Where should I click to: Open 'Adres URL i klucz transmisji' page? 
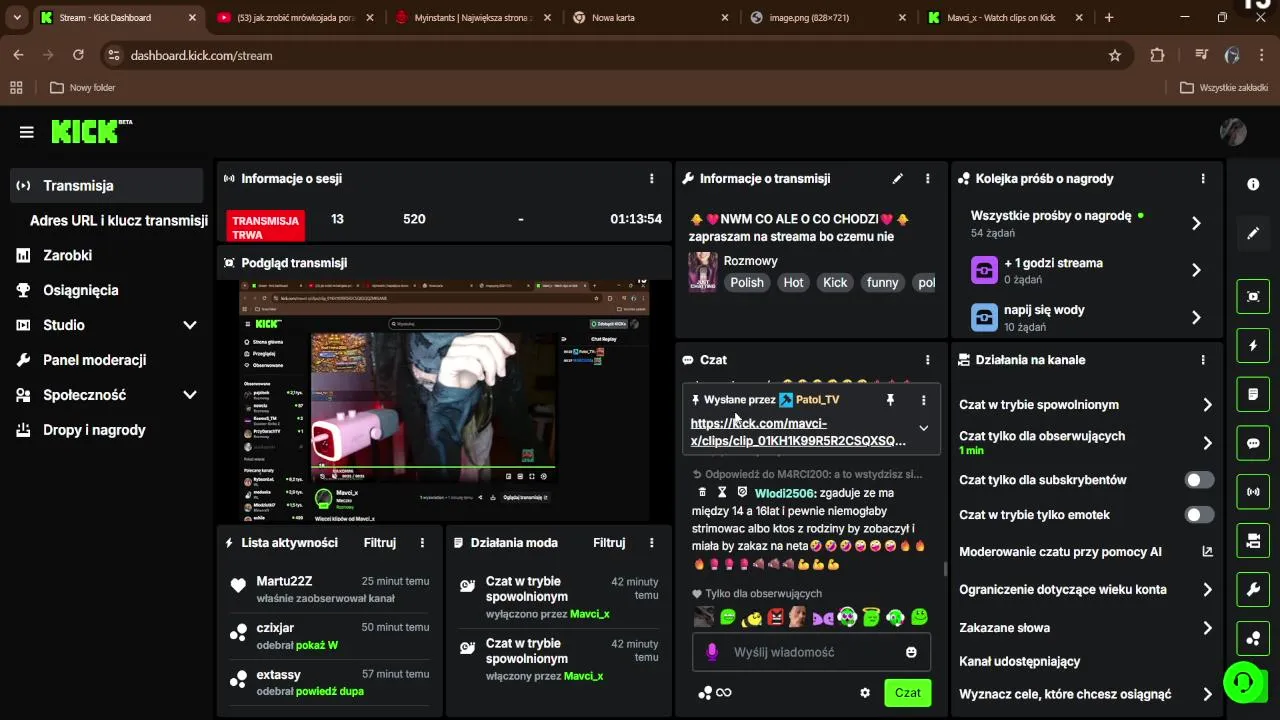[x=118, y=221]
